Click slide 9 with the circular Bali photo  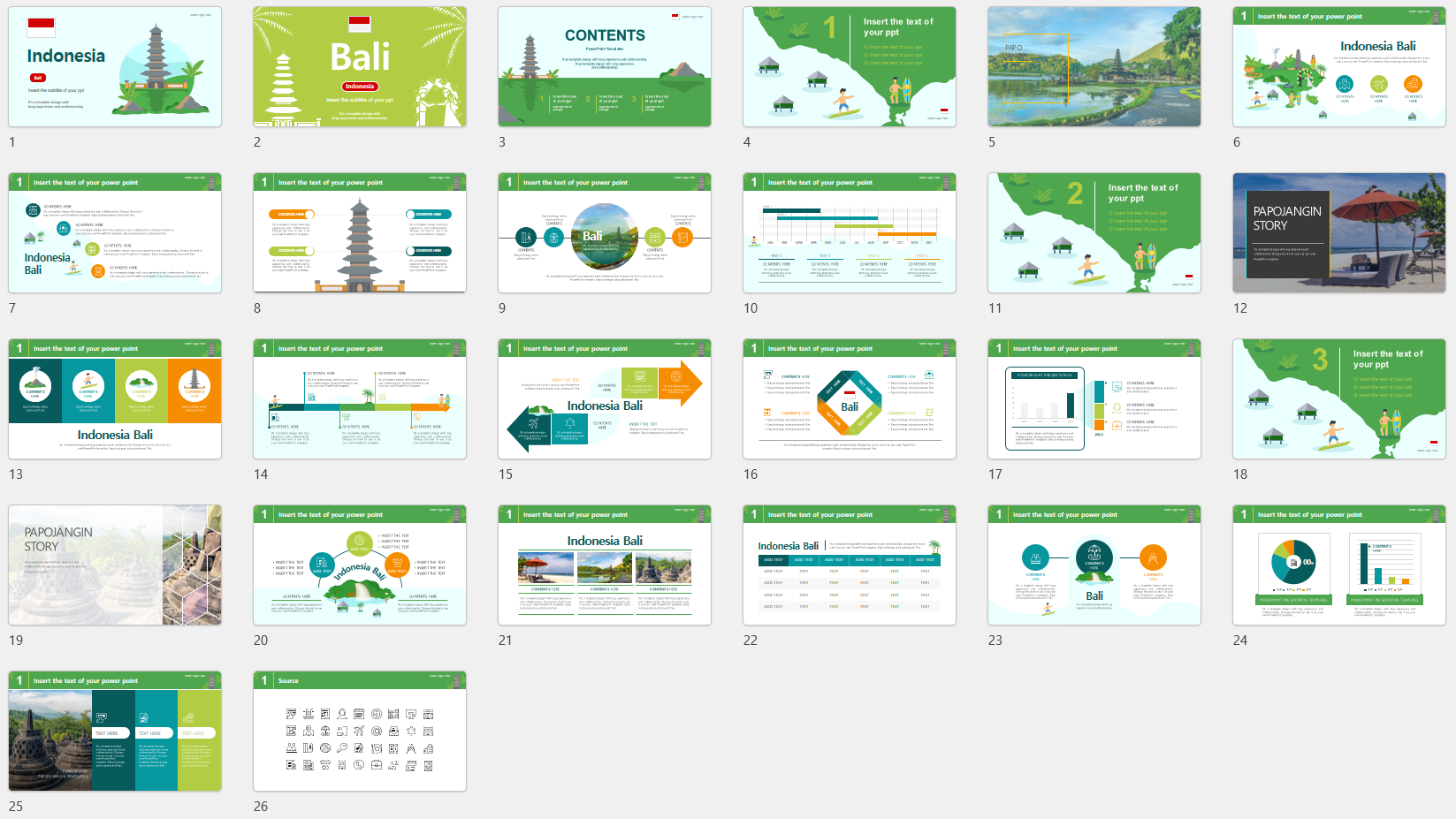pos(605,233)
